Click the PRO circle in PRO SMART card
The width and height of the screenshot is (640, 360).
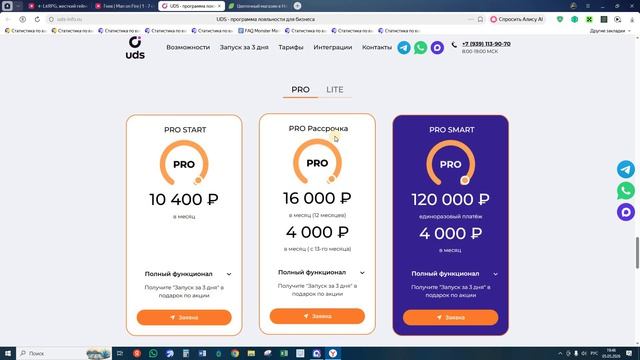(x=451, y=164)
